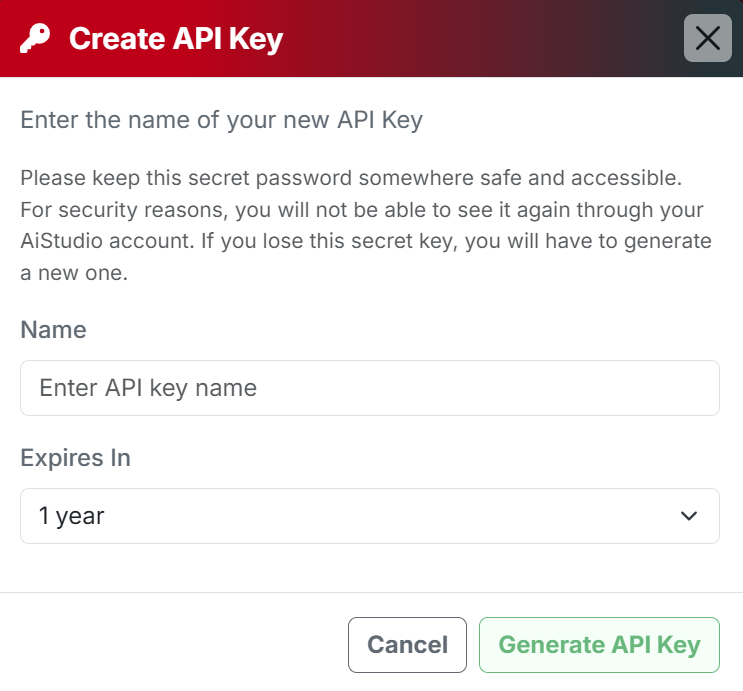Select the "1 year" expiry value text

[72, 516]
